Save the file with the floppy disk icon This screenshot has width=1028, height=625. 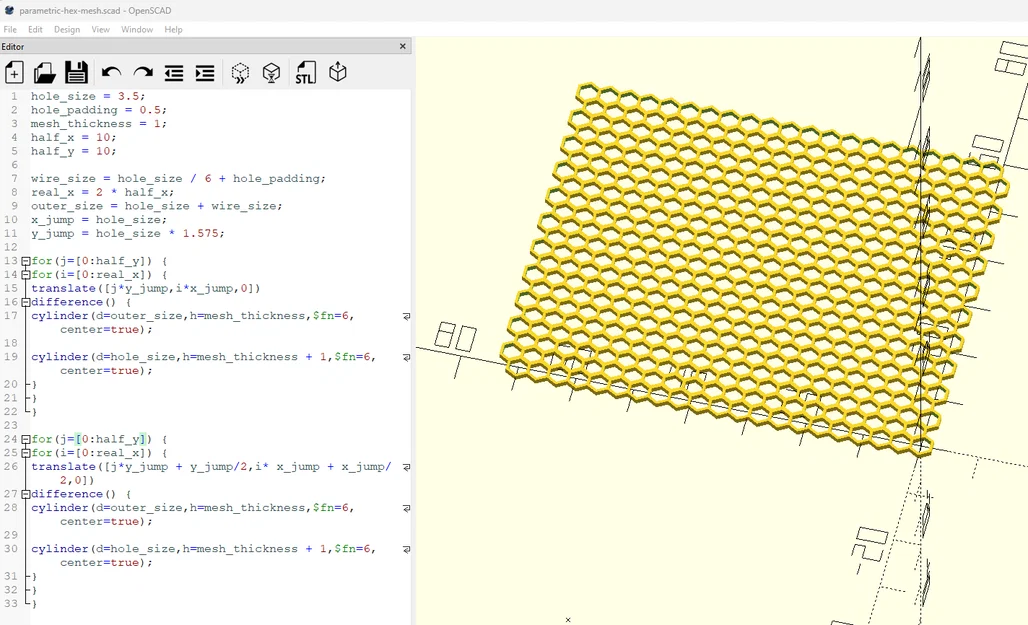point(76,73)
